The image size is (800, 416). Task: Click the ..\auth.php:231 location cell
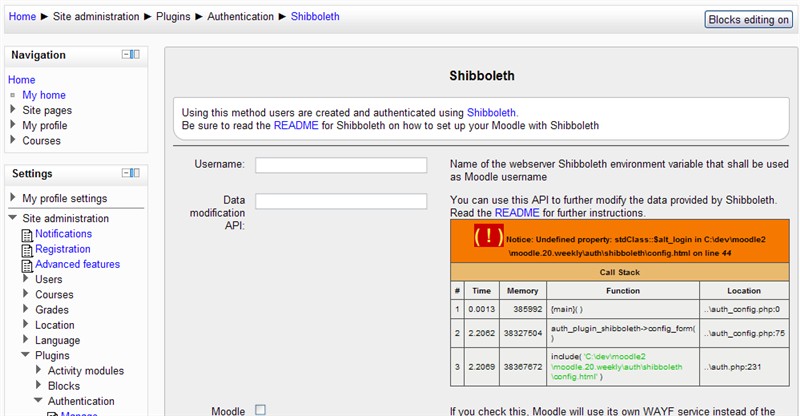pyautogui.click(x=744, y=366)
